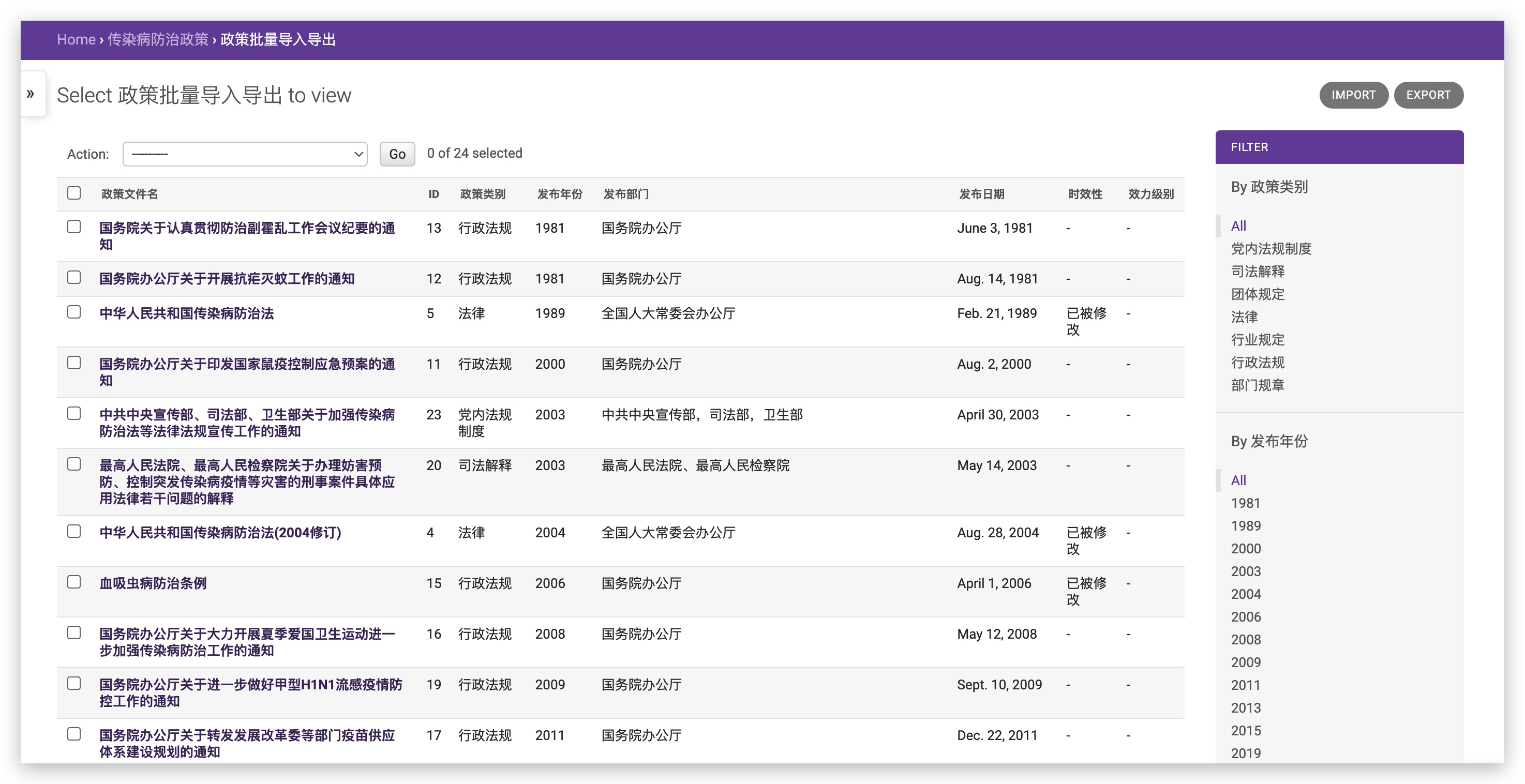Sort by the 发布部门 column header
This screenshot has height=784, width=1525.
[x=626, y=194]
